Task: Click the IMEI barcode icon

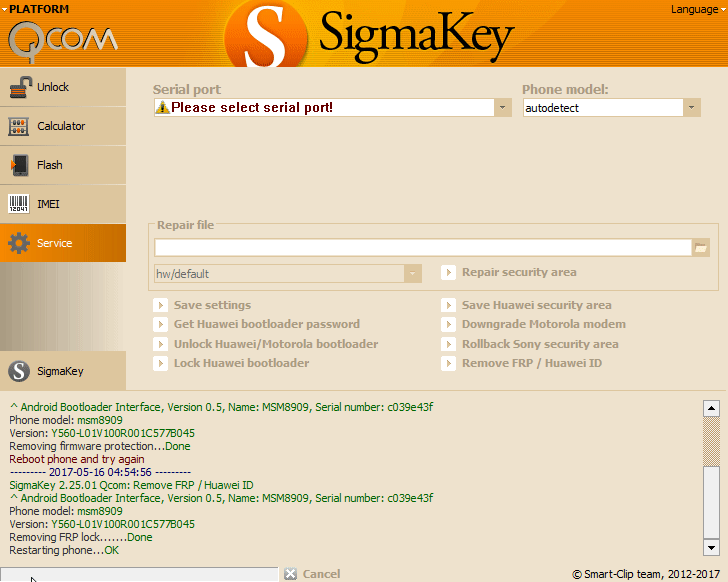Action: click(19, 204)
